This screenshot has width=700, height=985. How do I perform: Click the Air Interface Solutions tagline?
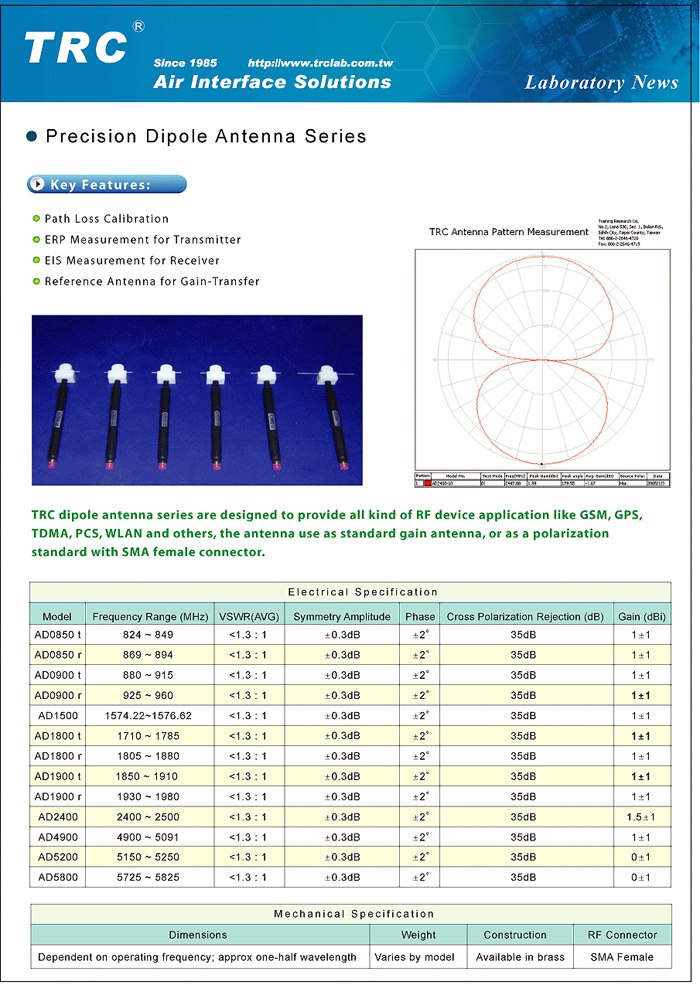272,82
